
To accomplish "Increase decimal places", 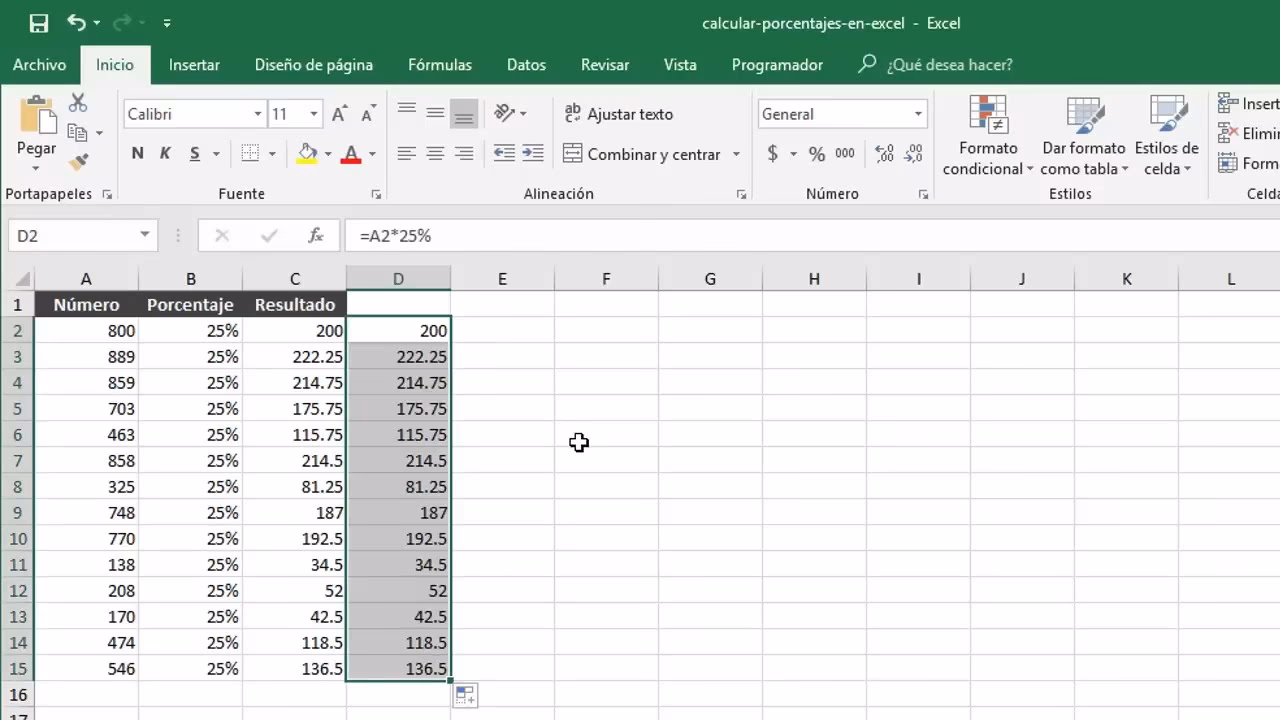I will point(880,153).
